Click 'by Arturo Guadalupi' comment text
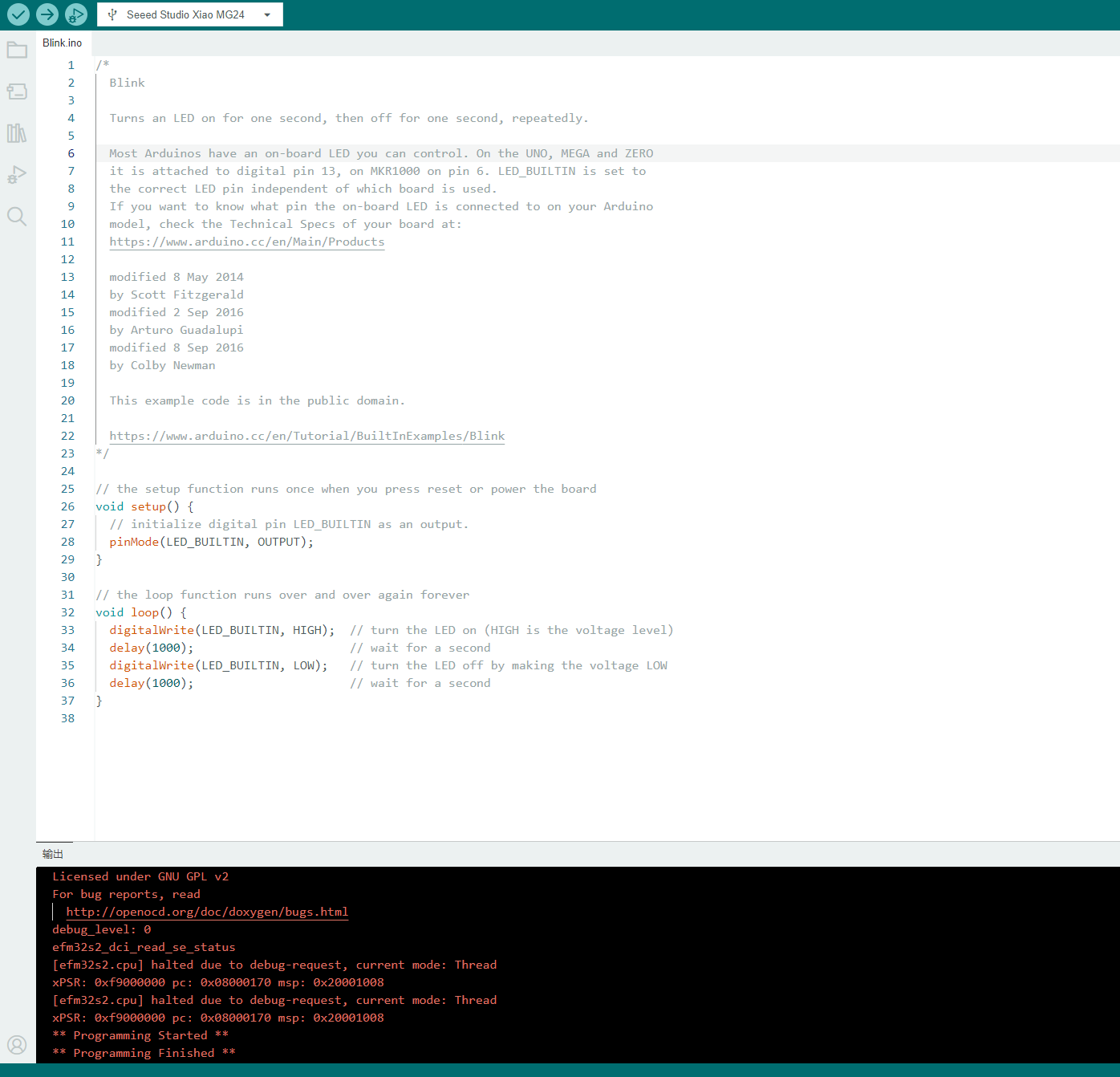 pos(177,330)
